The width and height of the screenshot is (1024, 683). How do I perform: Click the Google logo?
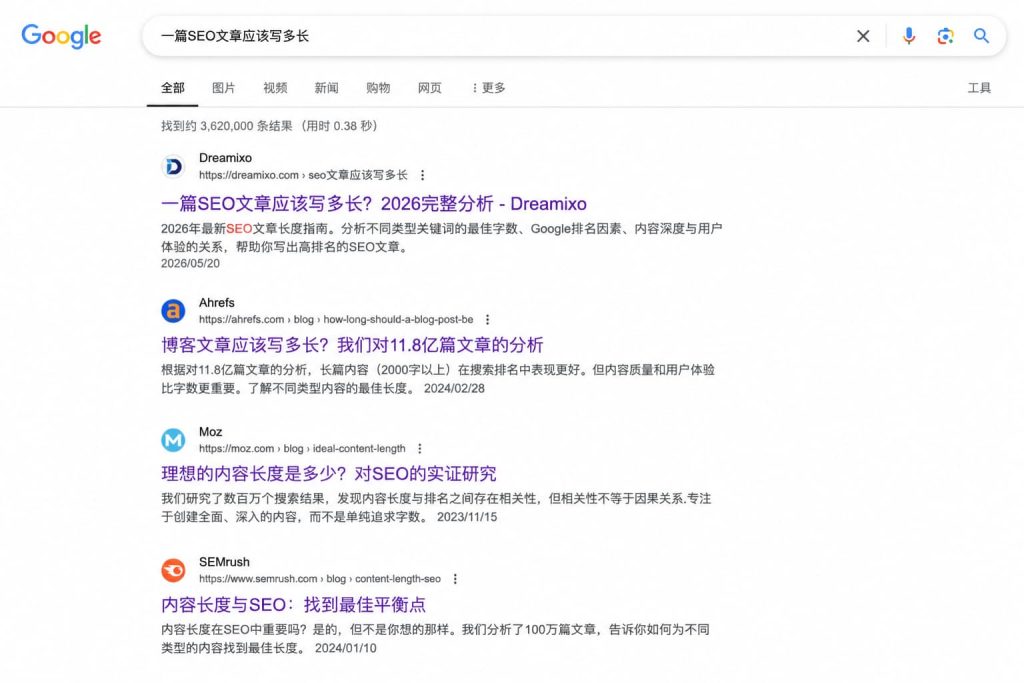[x=61, y=36]
